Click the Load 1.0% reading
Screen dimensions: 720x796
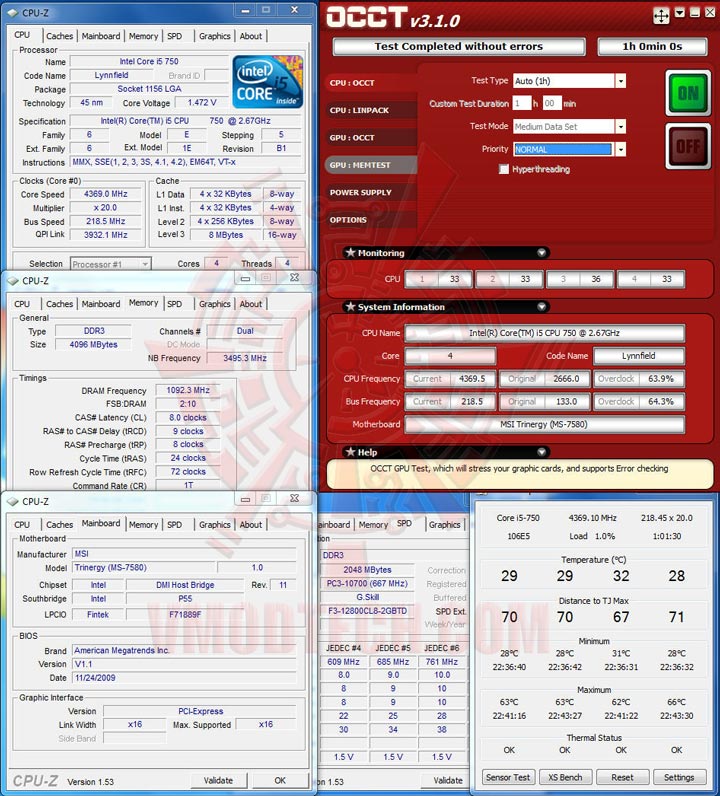pos(592,536)
